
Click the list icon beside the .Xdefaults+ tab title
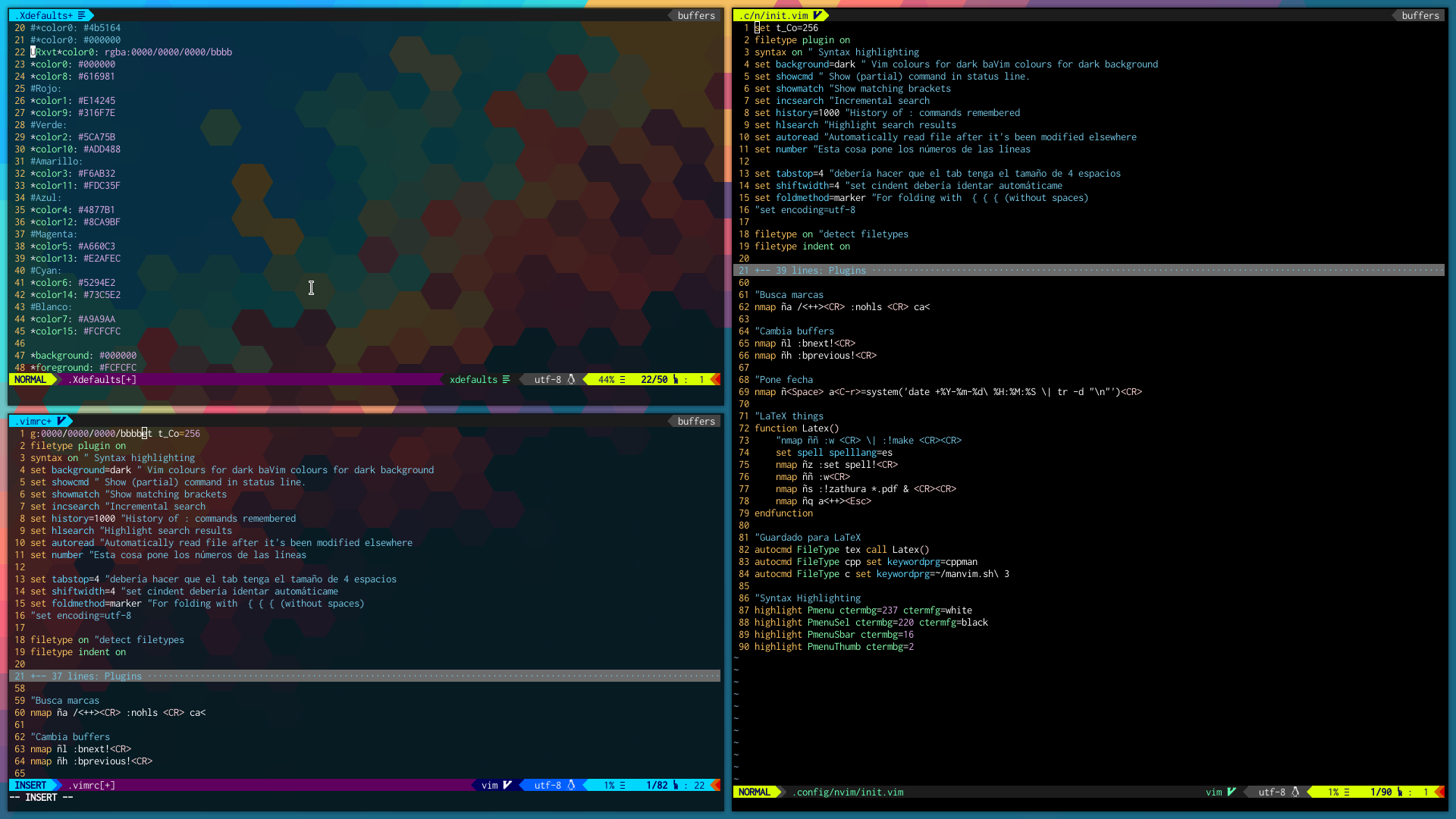(x=81, y=14)
